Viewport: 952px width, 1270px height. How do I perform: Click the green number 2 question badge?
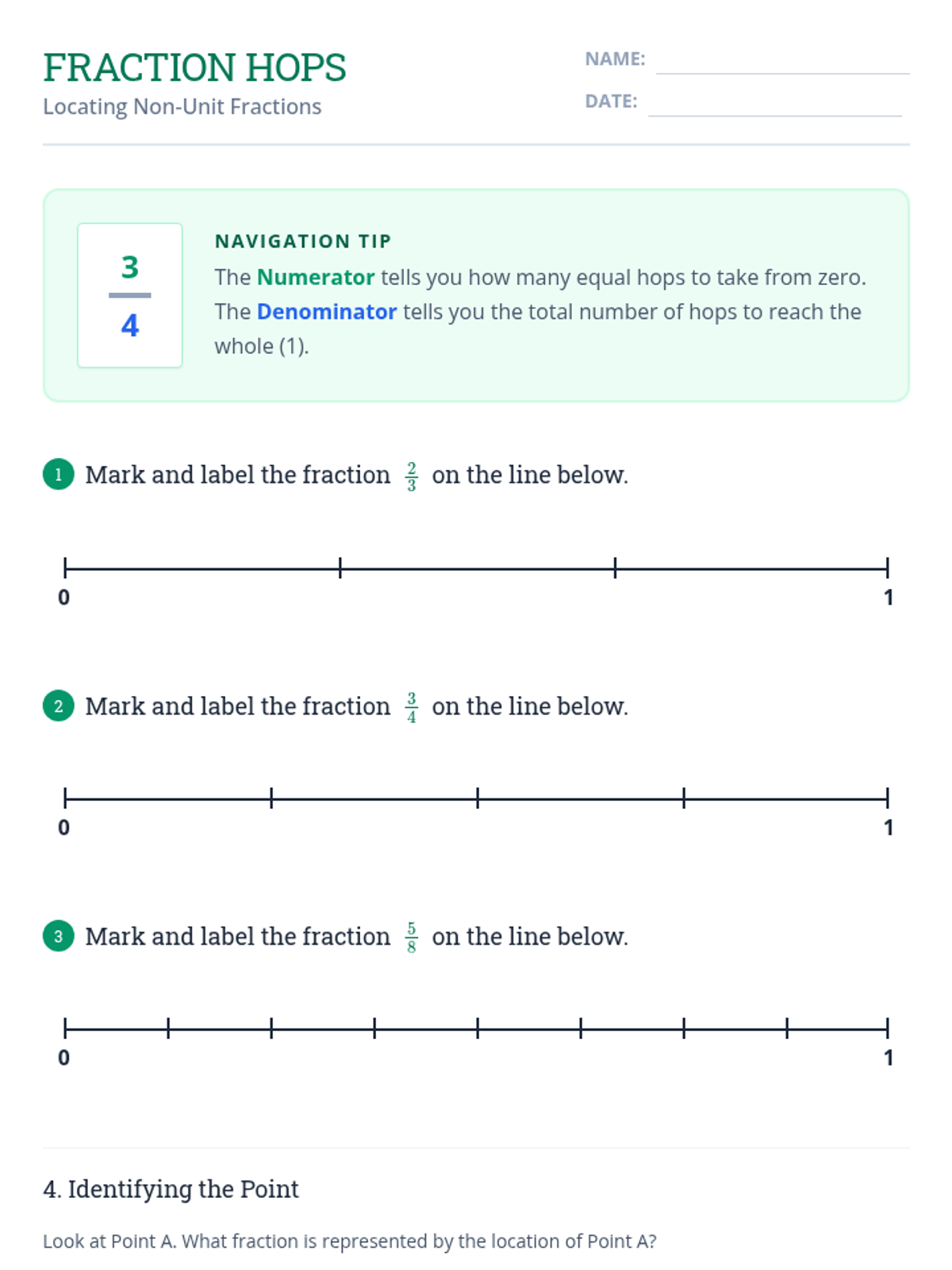click(58, 706)
